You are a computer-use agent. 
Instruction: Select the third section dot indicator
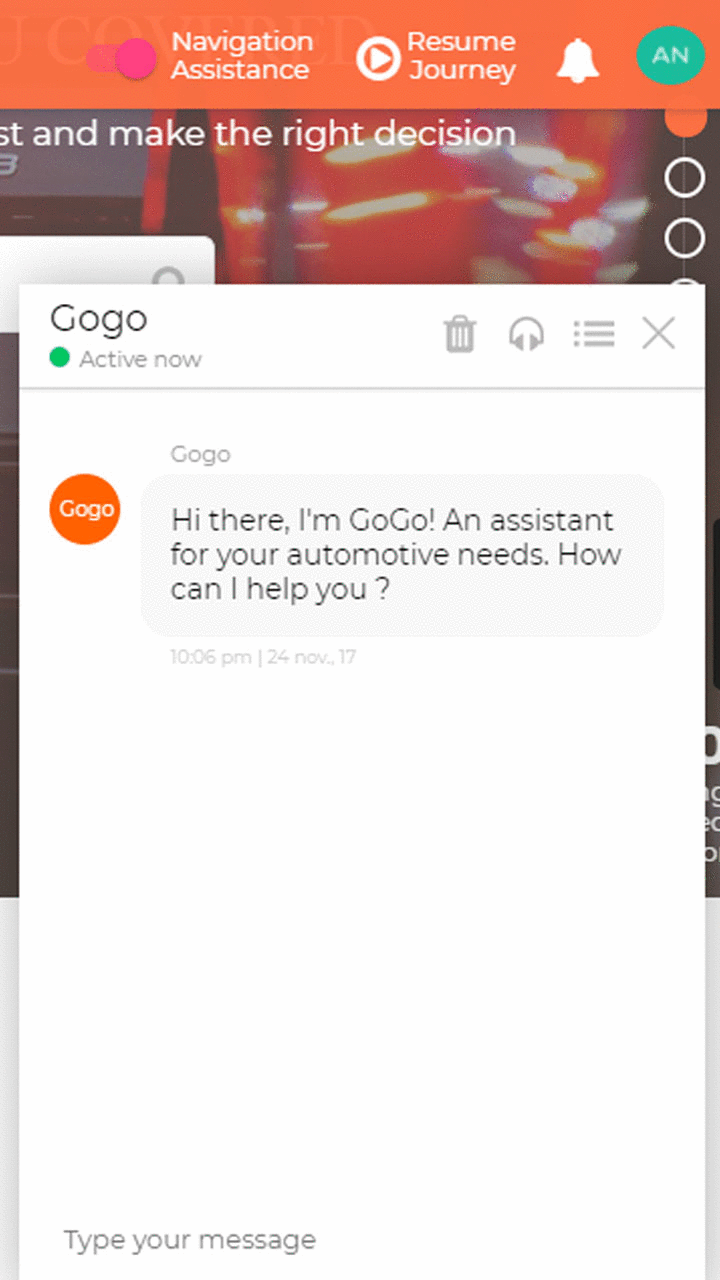click(685, 238)
